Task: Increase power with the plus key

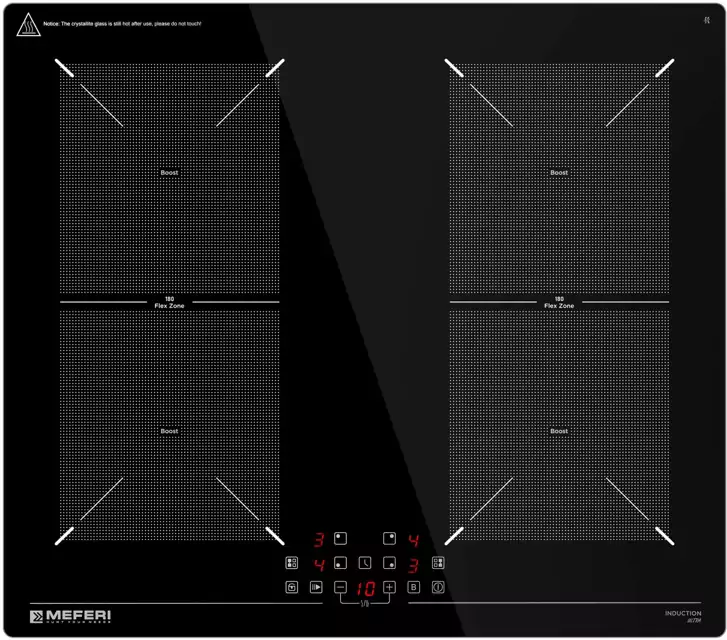Action: point(389,588)
